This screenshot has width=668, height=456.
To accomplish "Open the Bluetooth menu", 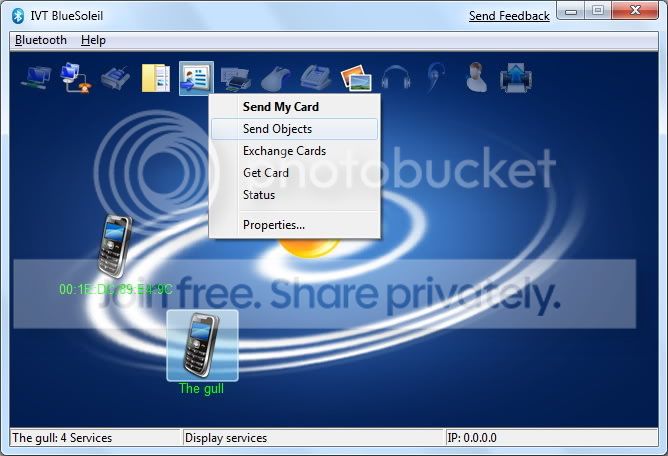I will coord(40,40).
